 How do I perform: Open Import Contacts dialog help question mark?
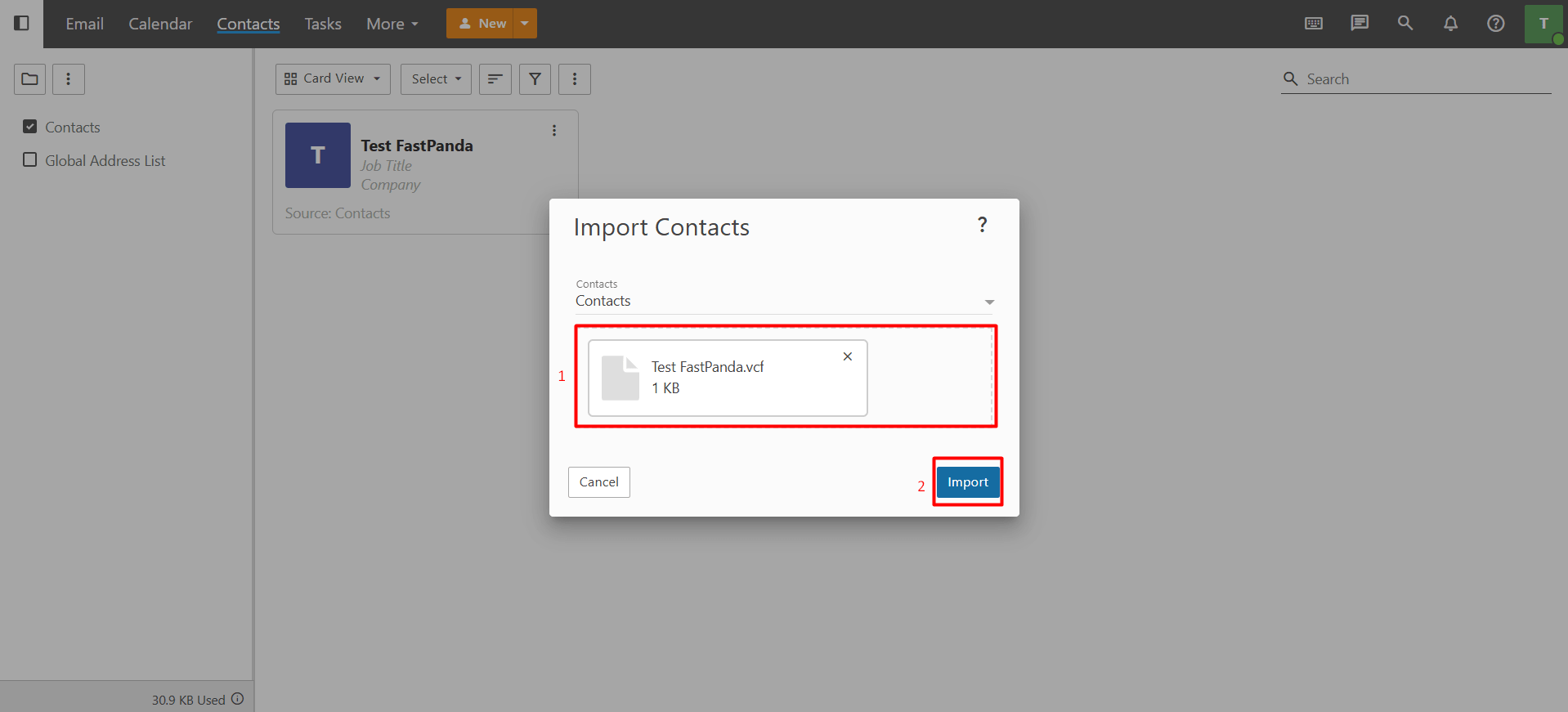pyautogui.click(x=983, y=225)
